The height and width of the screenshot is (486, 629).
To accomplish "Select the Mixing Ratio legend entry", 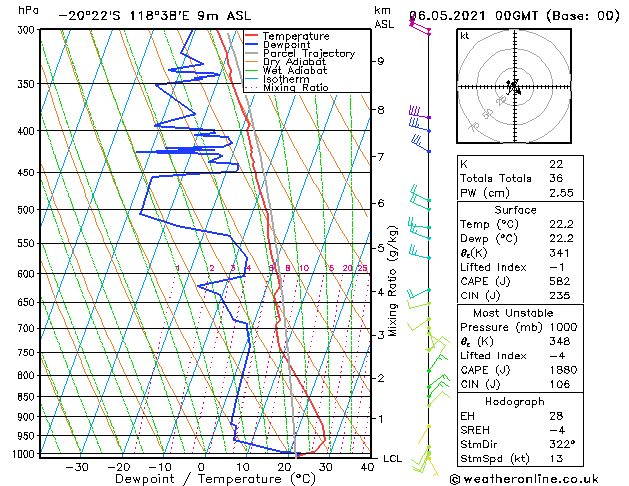I will tap(295, 88).
